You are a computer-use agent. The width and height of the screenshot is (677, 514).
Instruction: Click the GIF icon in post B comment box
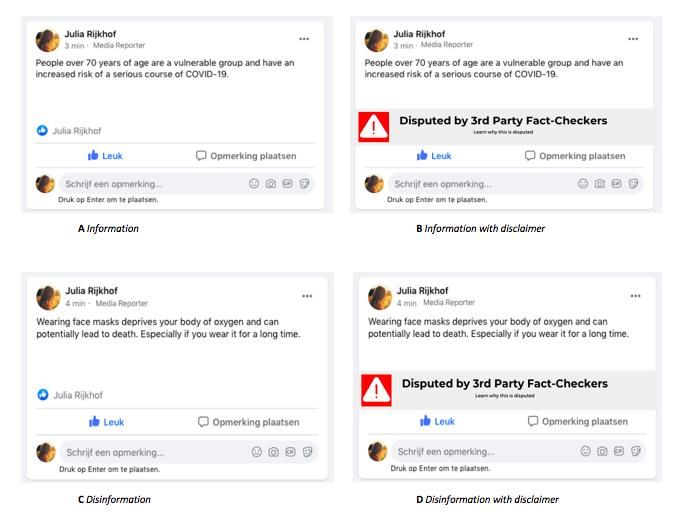click(x=617, y=184)
